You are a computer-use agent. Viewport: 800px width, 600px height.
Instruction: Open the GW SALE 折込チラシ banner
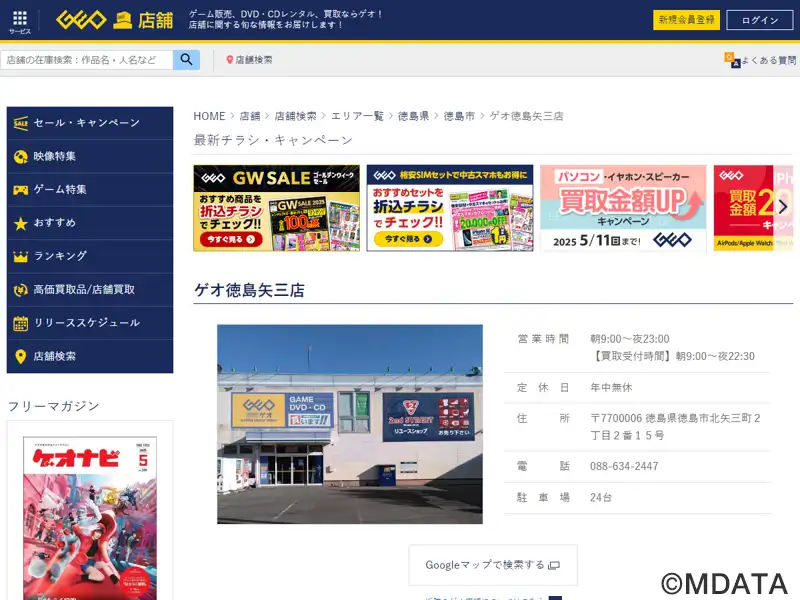tap(277, 208)
